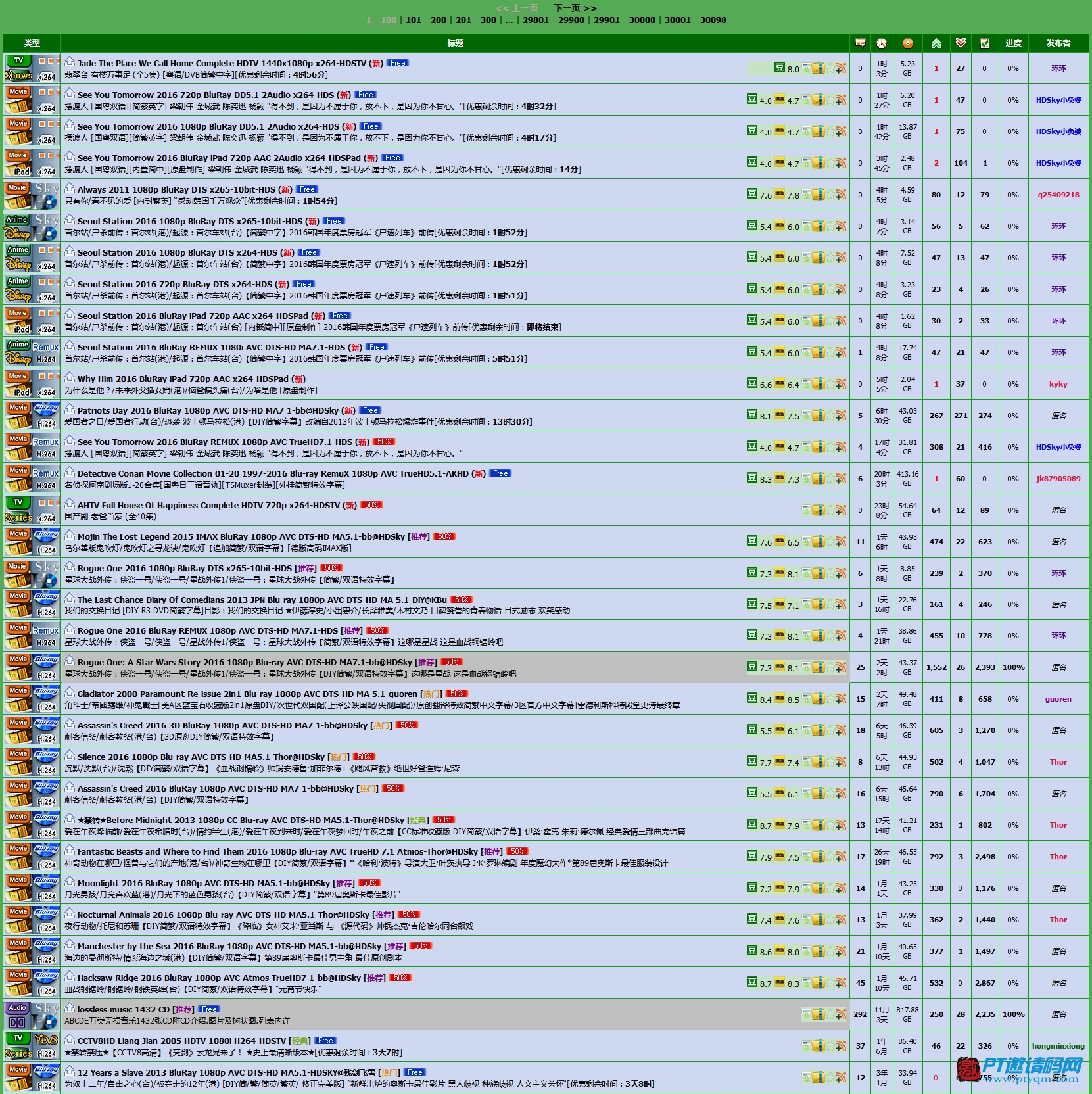Screen dimensions: 1092x1094
Task: Click Anime category icon for Seoul Station x265-10bit
Action: 18,226
